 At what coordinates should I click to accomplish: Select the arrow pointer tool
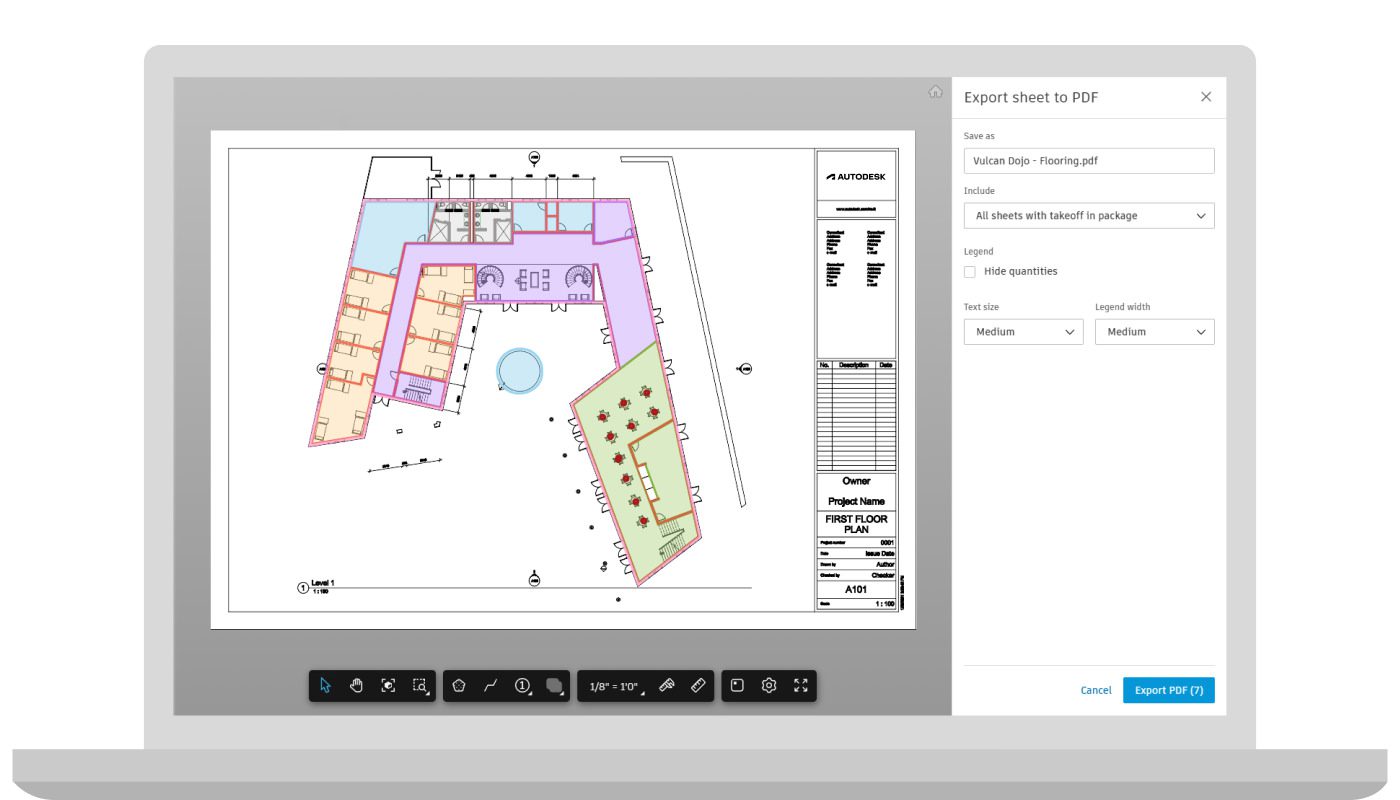pyautogui.click(x=325, y=686)
